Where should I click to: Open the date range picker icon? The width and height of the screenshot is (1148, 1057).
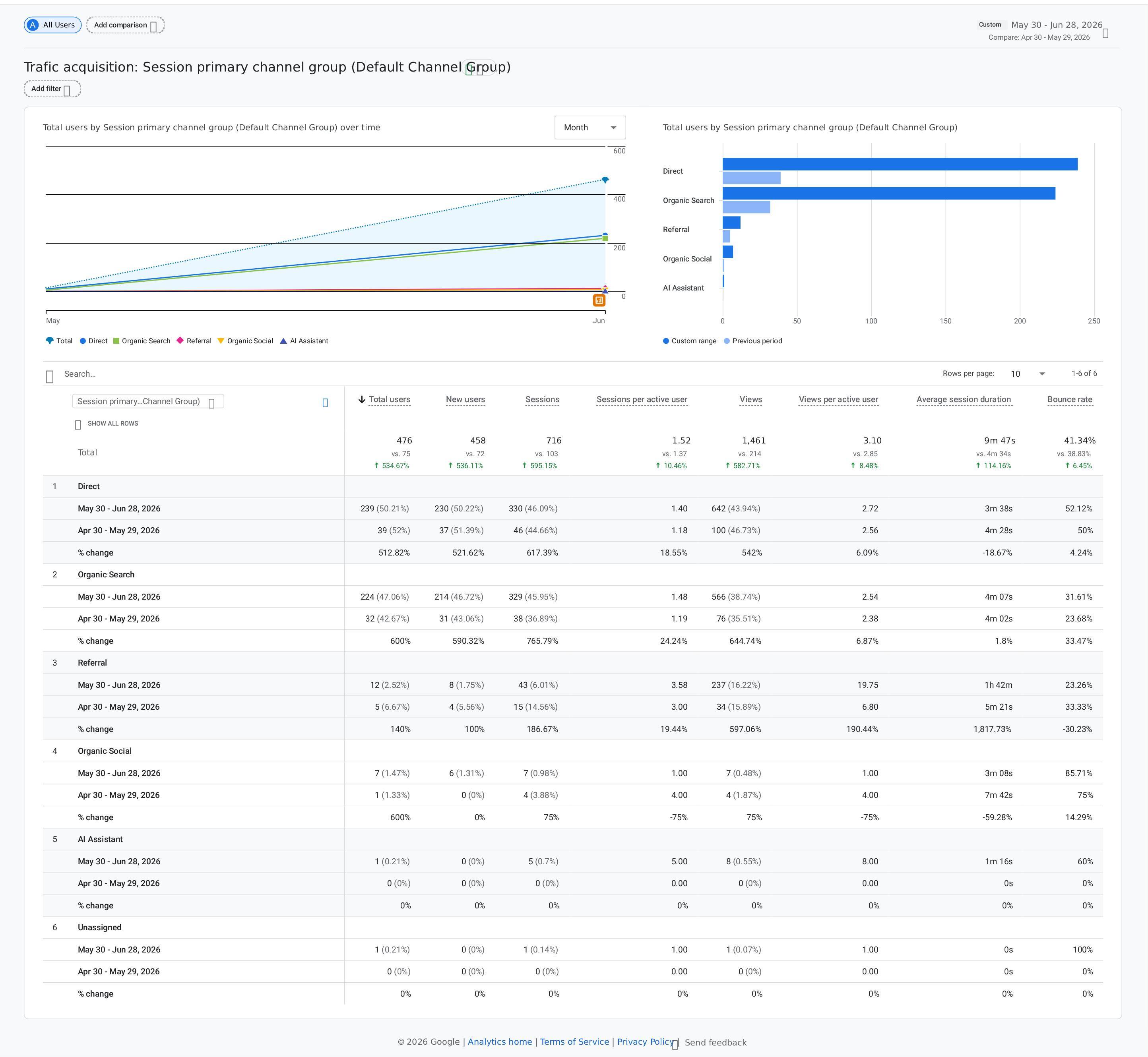(x=1105, y=33)
